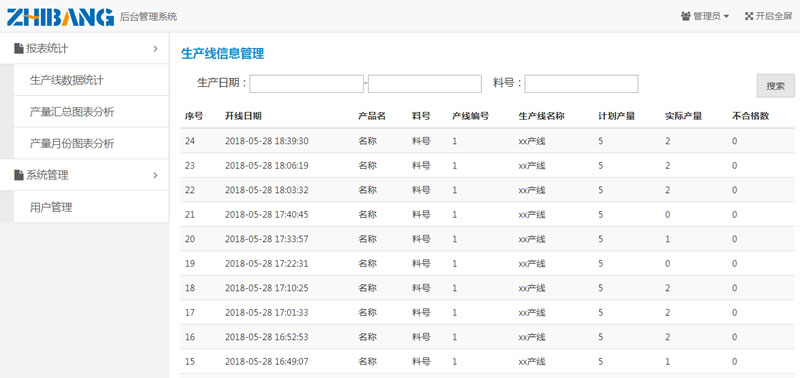This screenshot has width=800, height=378.
Task: Click the 计划产量 column header
Action: click(617, 116)
